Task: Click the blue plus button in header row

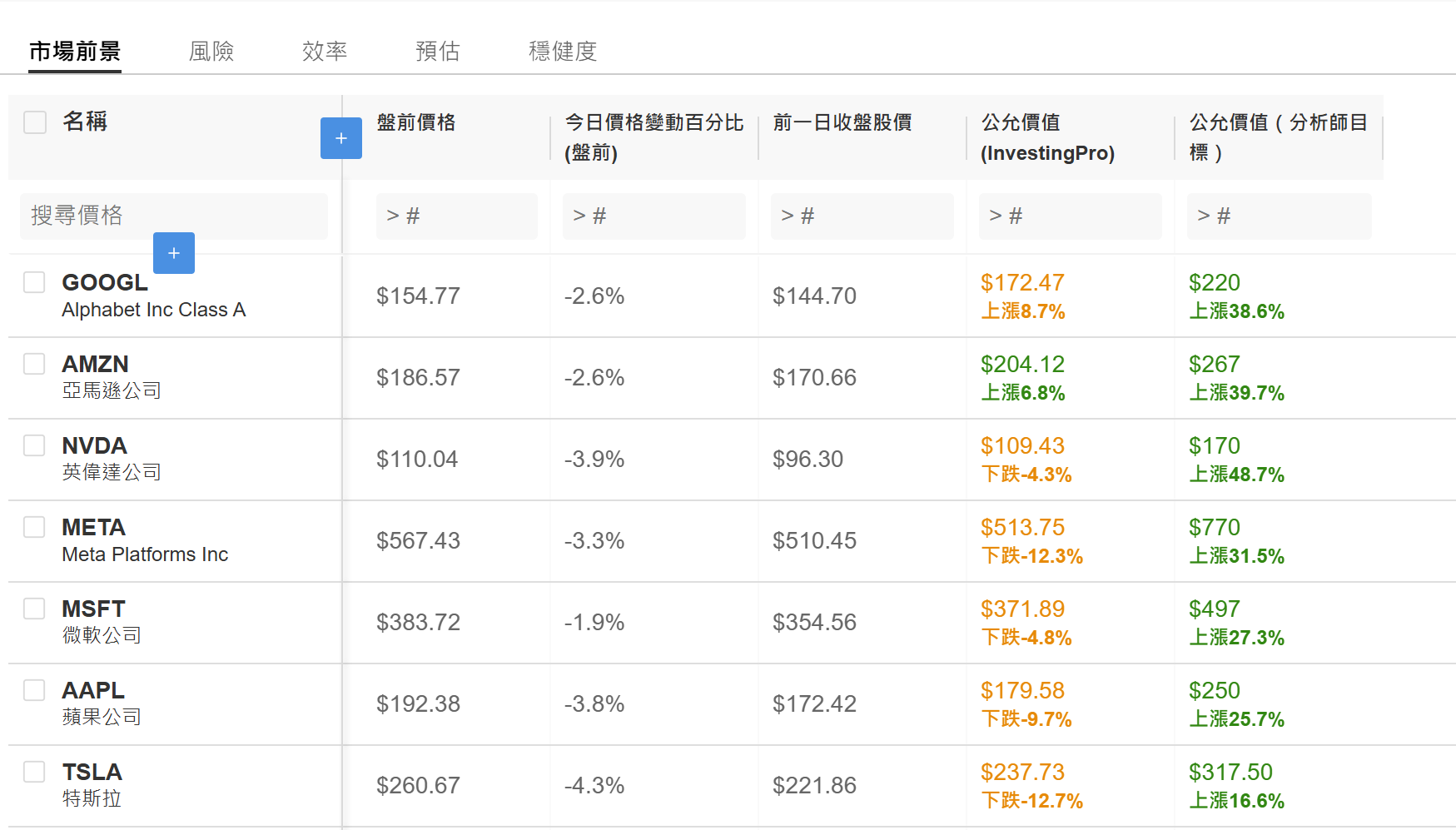Action: 341,138
